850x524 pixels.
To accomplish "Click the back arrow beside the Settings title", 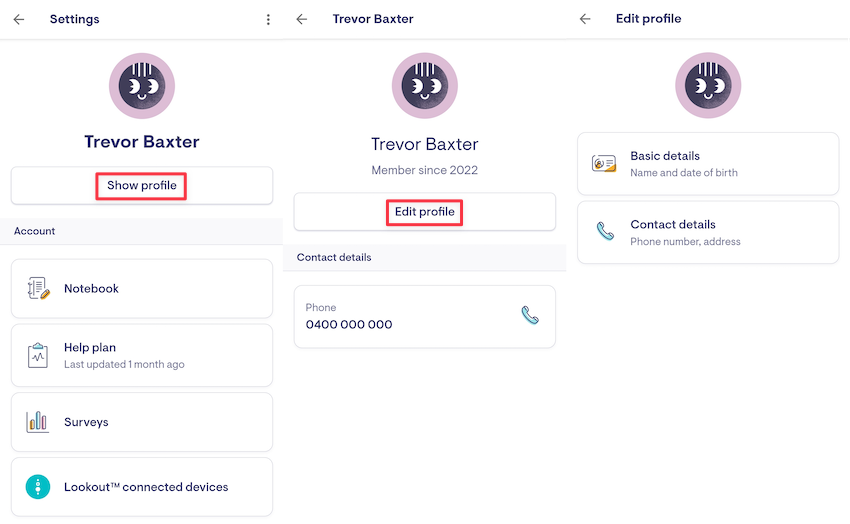I will click(x=19, y=19).
